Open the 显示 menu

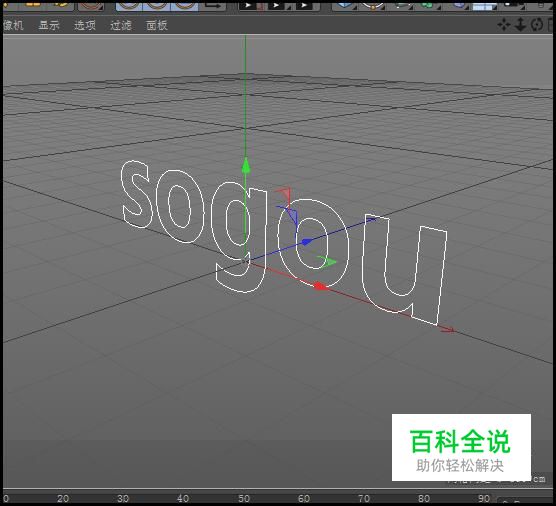pos(49,25)
